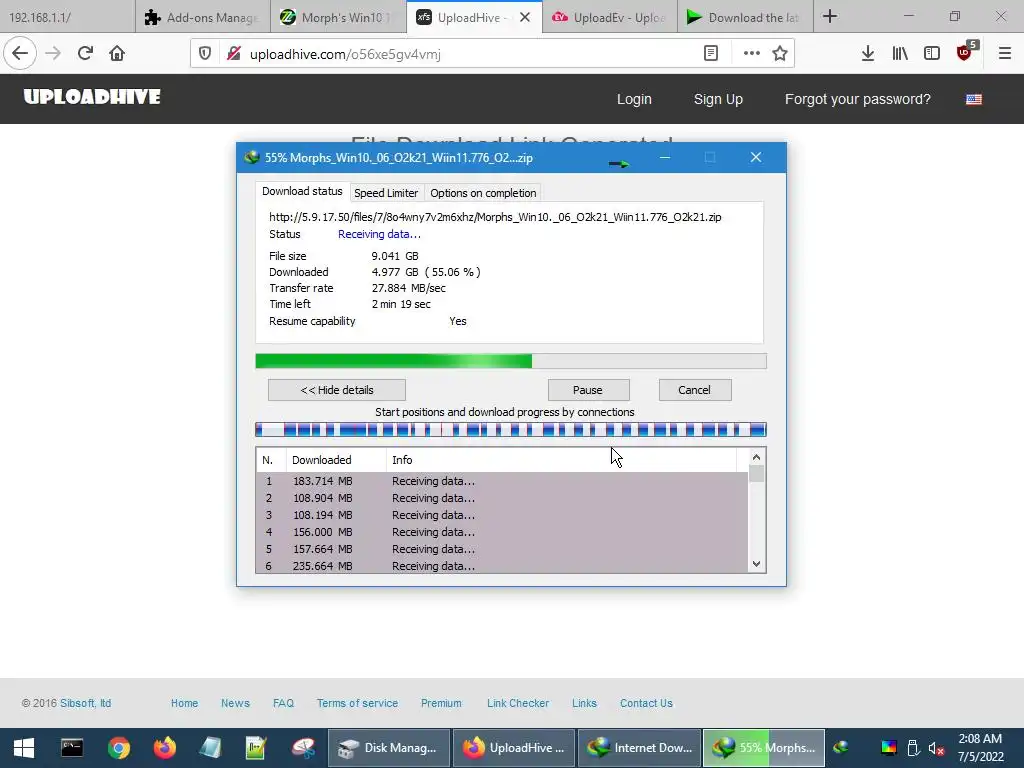Viewport: 1024px width, 768px height.
Task: Open the tracking protection shield icon
Action: click(205, 54)
